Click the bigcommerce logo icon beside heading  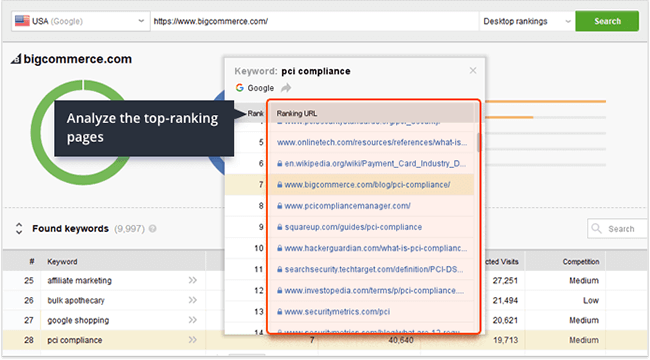coord(16,59)
